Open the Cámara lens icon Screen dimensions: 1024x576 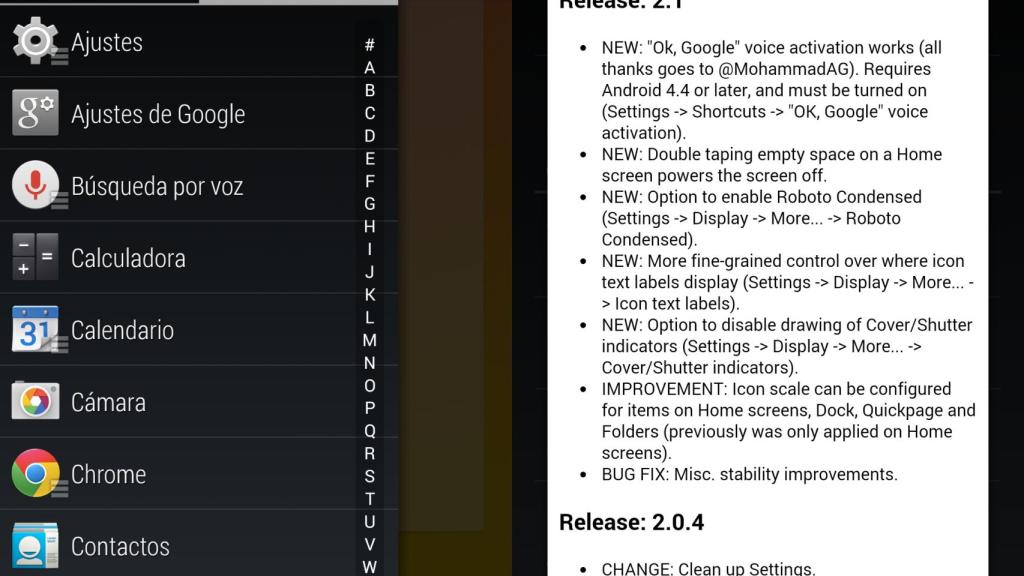tap(36, 401)
